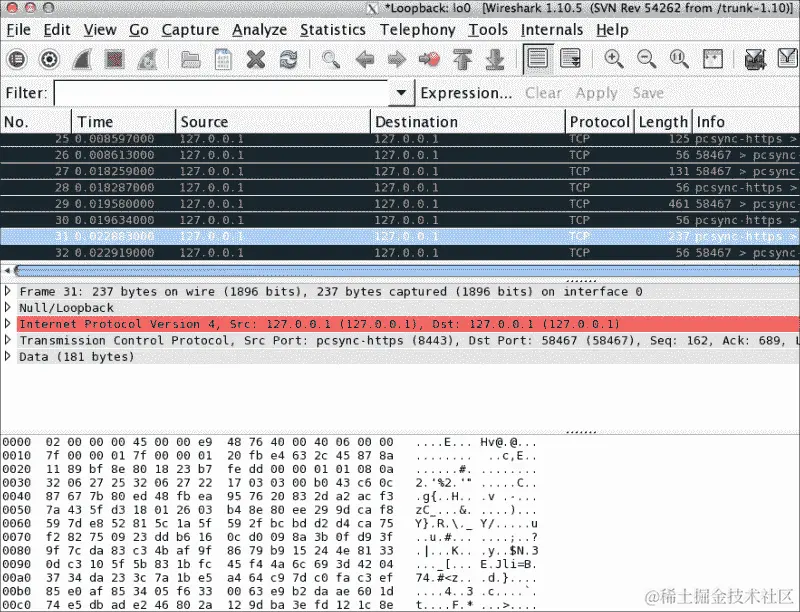Viewport: 800px width, 612px height.
Task: Edit capture filters icon
Action: point(755,60)
